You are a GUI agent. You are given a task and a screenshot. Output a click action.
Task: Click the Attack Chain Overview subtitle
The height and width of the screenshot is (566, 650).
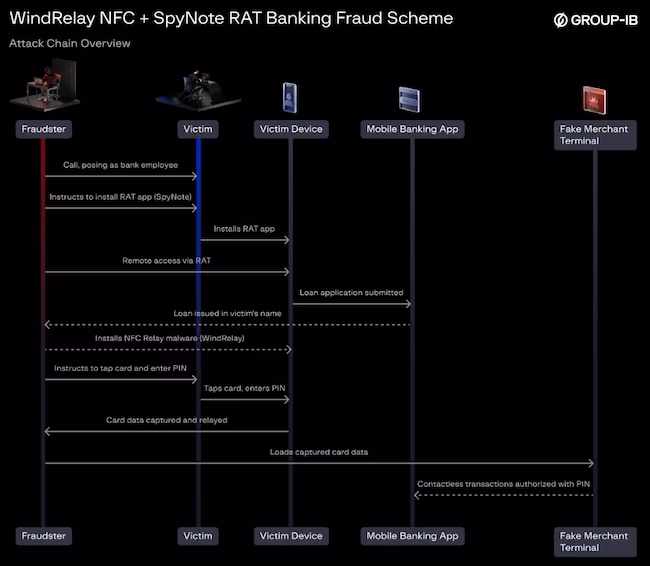pos(70,43)
